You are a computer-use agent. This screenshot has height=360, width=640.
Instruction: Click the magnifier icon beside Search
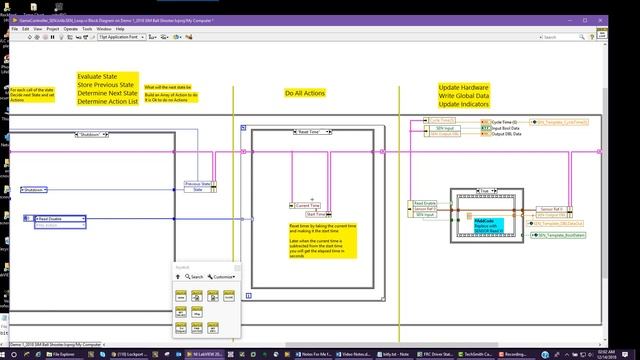(582, 37)
